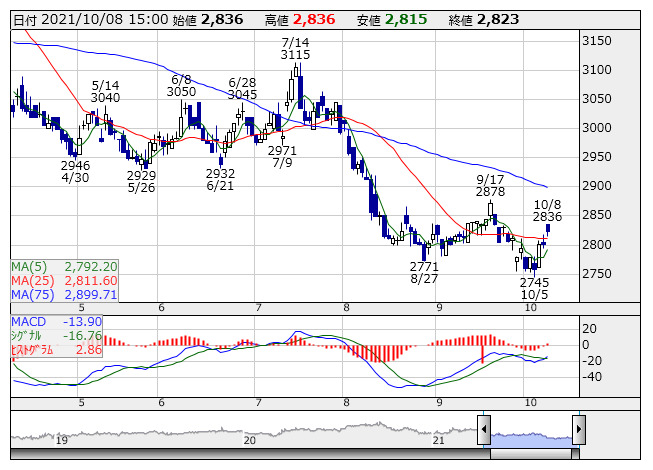The height and width of the screenshot is (470, 653).
Task: Click the year 19 marker in overview chart
Action: (x=62, y=440)
